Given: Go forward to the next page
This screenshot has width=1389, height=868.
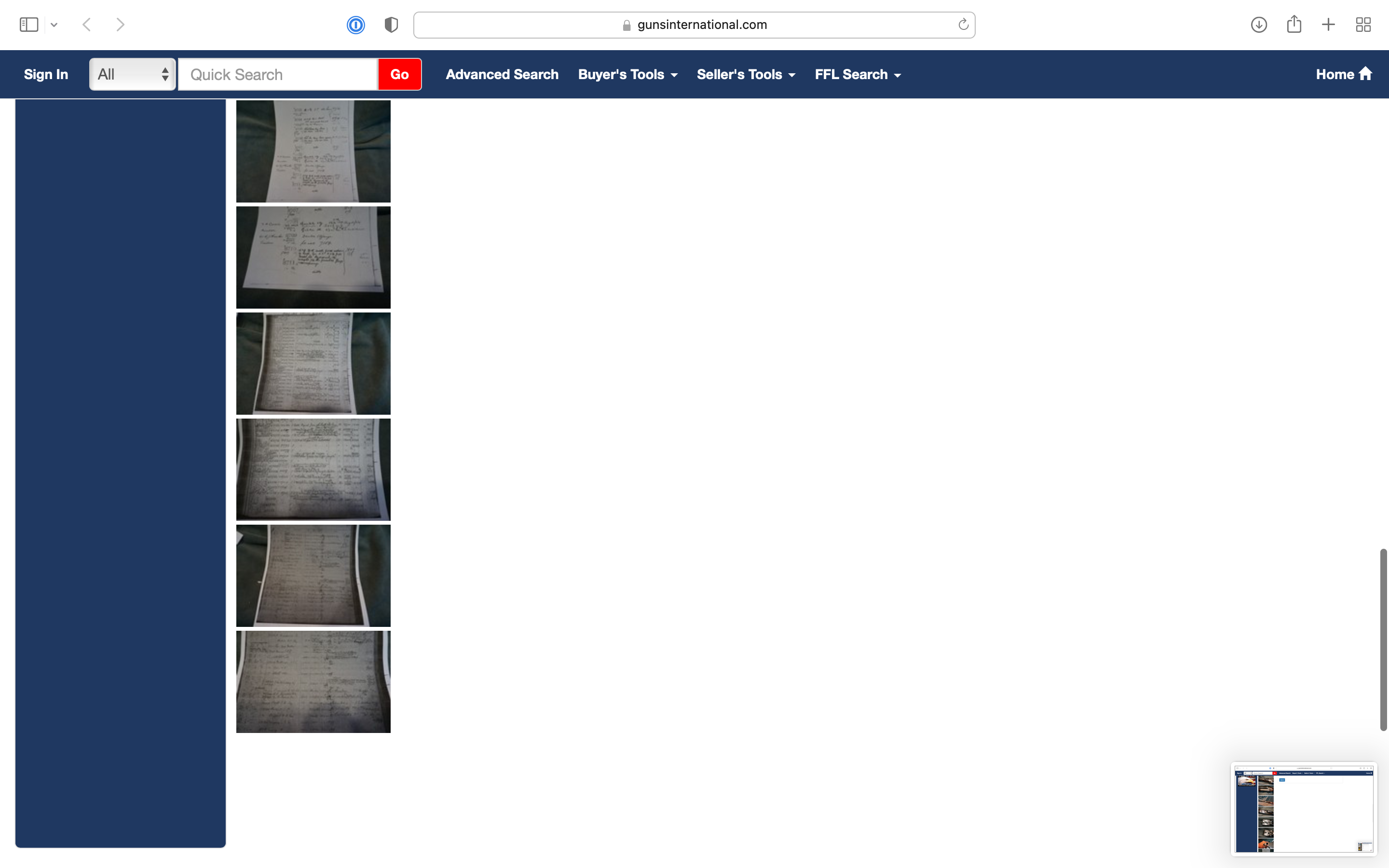Looking at the screenshot, I should (x=120, y=25).
